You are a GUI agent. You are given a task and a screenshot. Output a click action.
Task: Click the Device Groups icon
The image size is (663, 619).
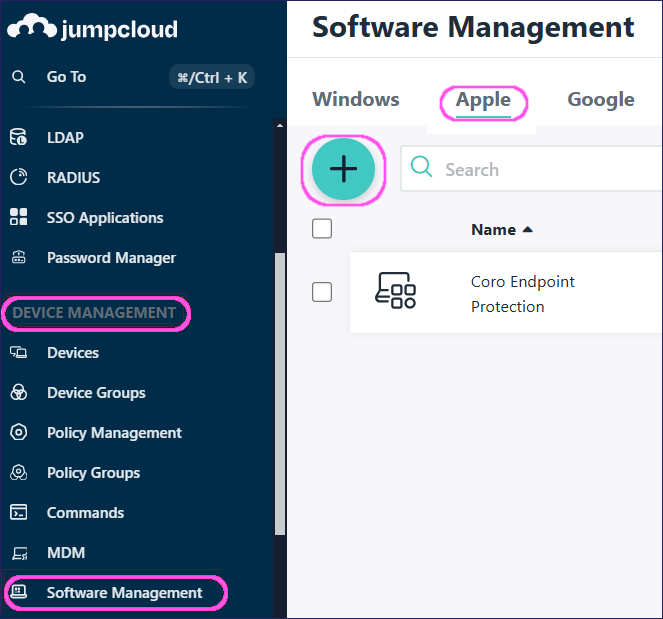[x=19, y=392]
